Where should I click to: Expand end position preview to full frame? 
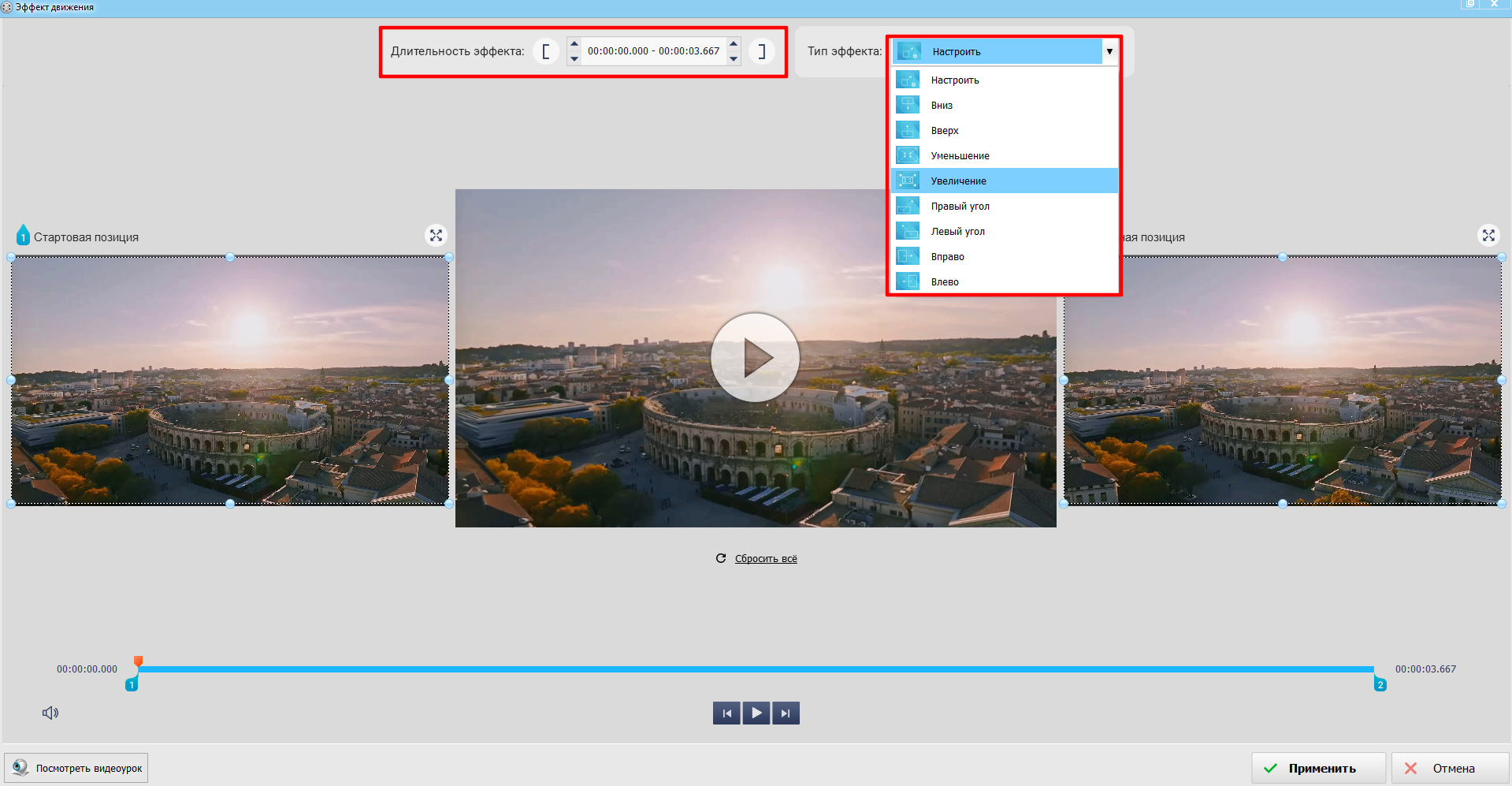tap(1488, 236)
